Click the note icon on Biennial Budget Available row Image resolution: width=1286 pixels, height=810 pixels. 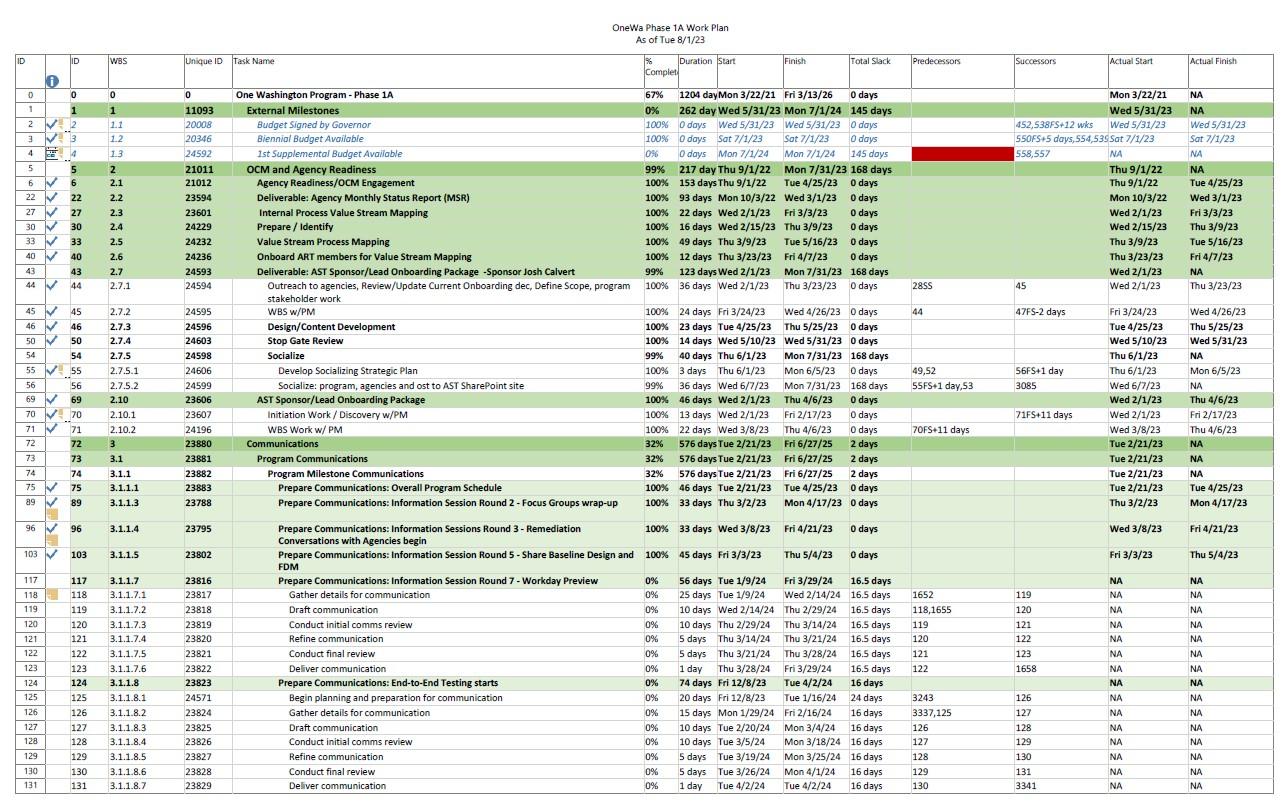(62, 139)
